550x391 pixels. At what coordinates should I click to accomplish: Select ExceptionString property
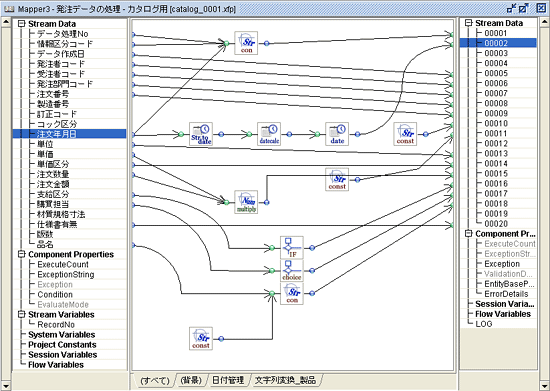(66, 275)
